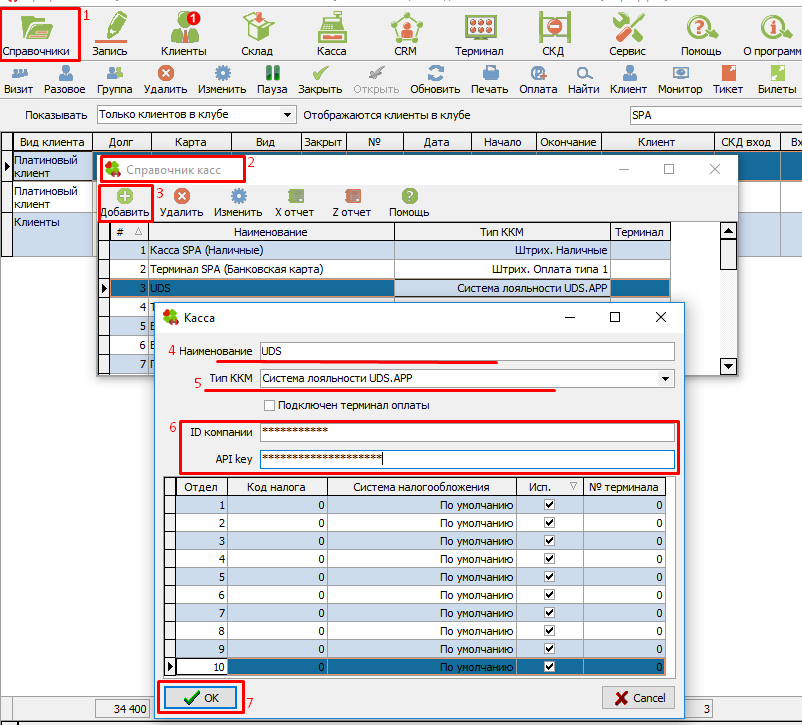The height and width of the screenshot is (725, 802).
Task: Open the СКД access control section
Action: click(553, 34)
